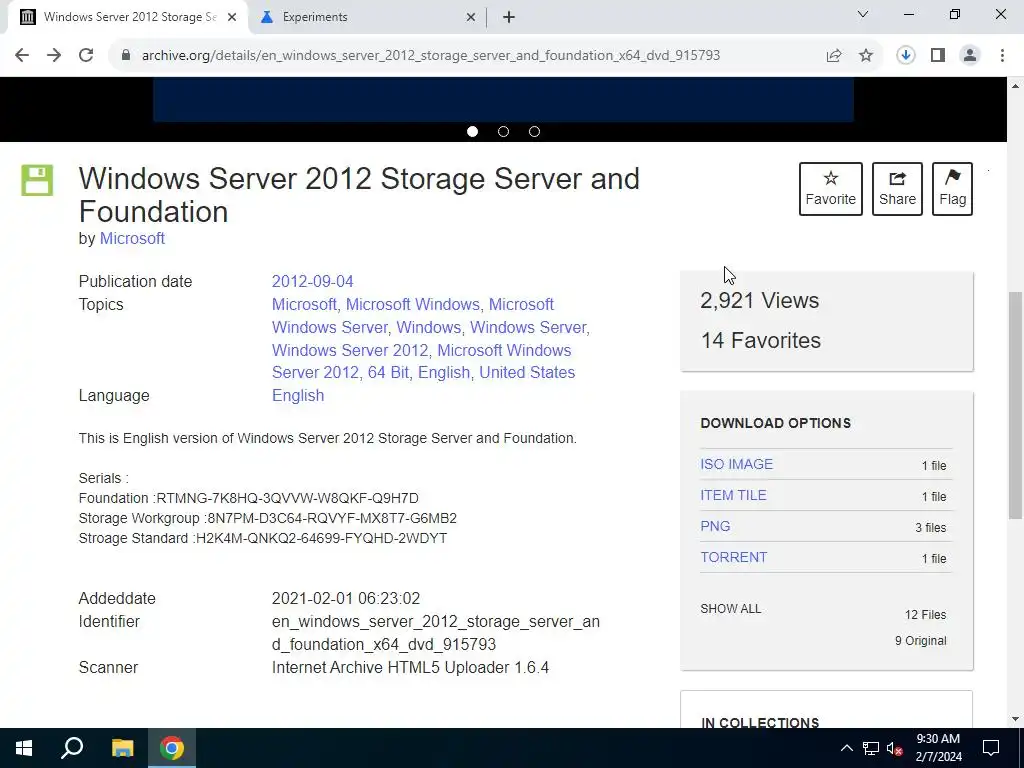Click the 9 Original count text
This screenshot has height=768, width=1024.
(920, 641)
